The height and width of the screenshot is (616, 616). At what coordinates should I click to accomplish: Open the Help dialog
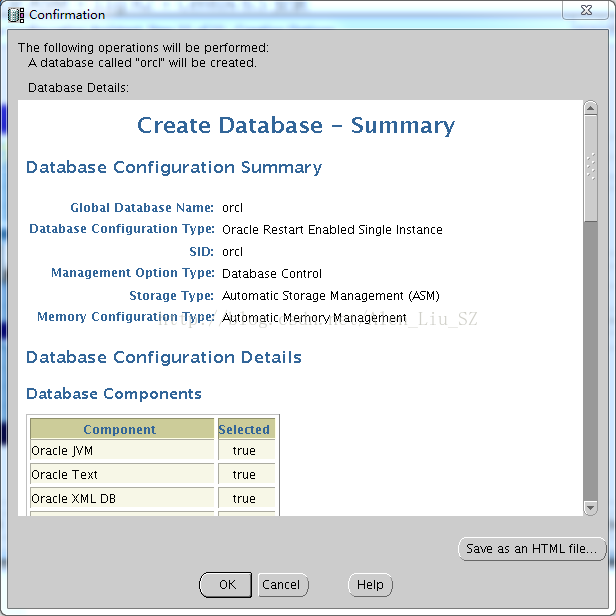coord(370,585)
